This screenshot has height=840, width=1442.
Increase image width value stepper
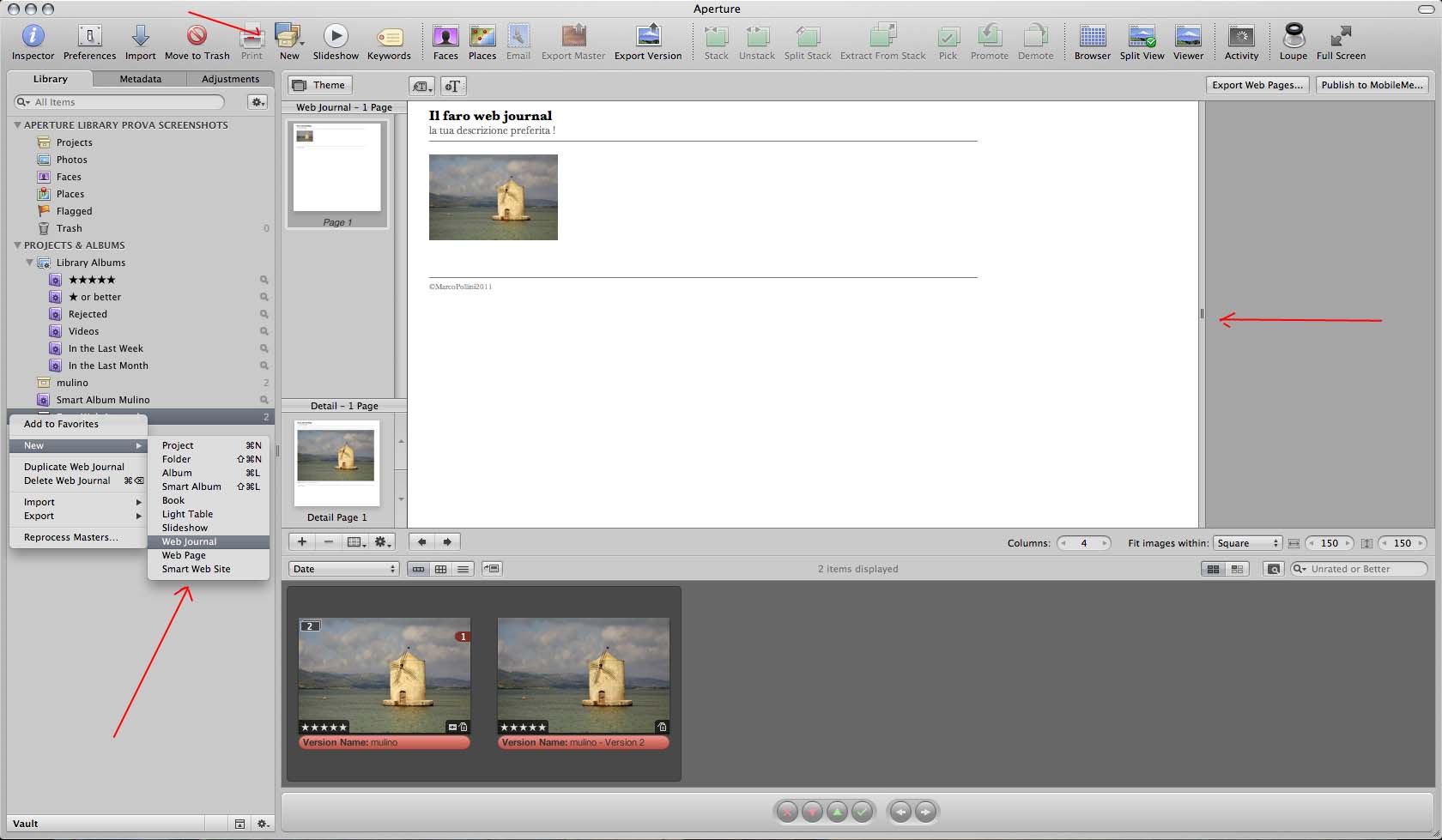point(1348,543)
